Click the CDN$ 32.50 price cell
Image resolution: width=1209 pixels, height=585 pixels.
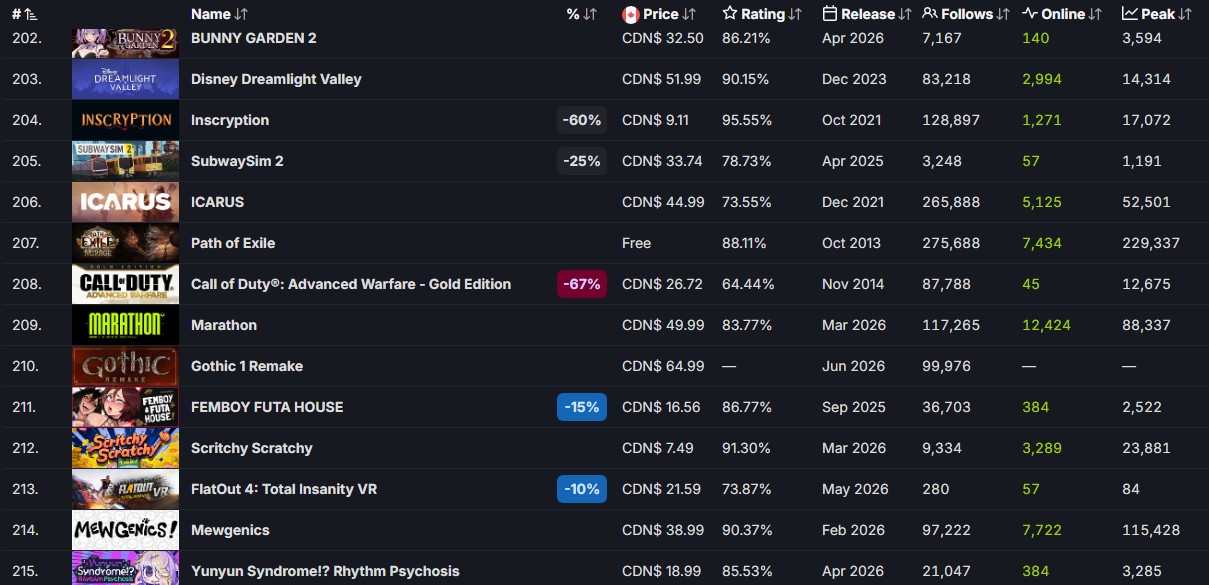(663, 38)
